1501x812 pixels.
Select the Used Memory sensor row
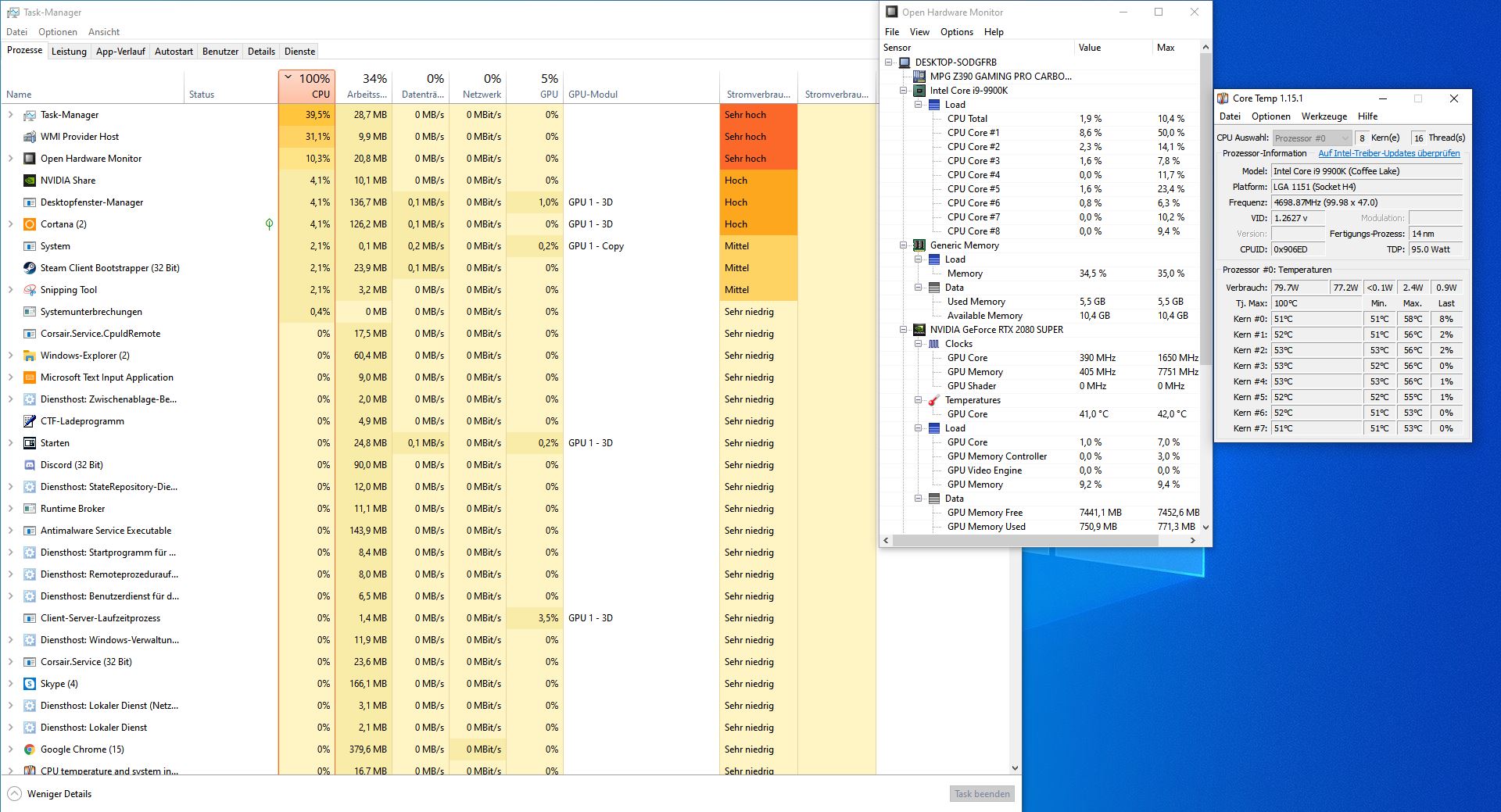(x=1040, y=302)
